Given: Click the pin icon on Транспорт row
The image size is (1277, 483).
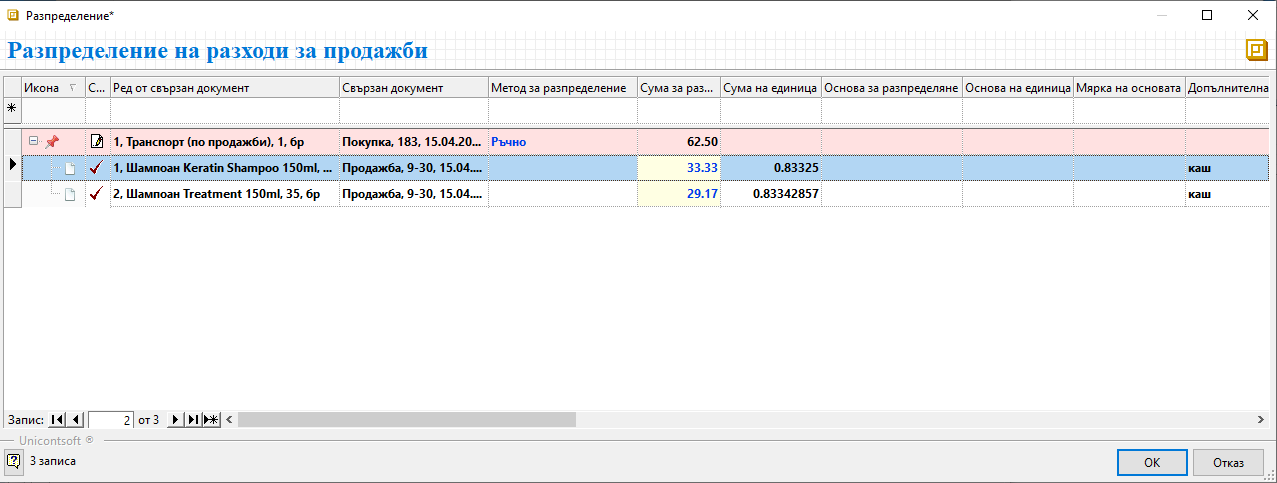Looking at the screenshot, I should [x=52, y=142].
